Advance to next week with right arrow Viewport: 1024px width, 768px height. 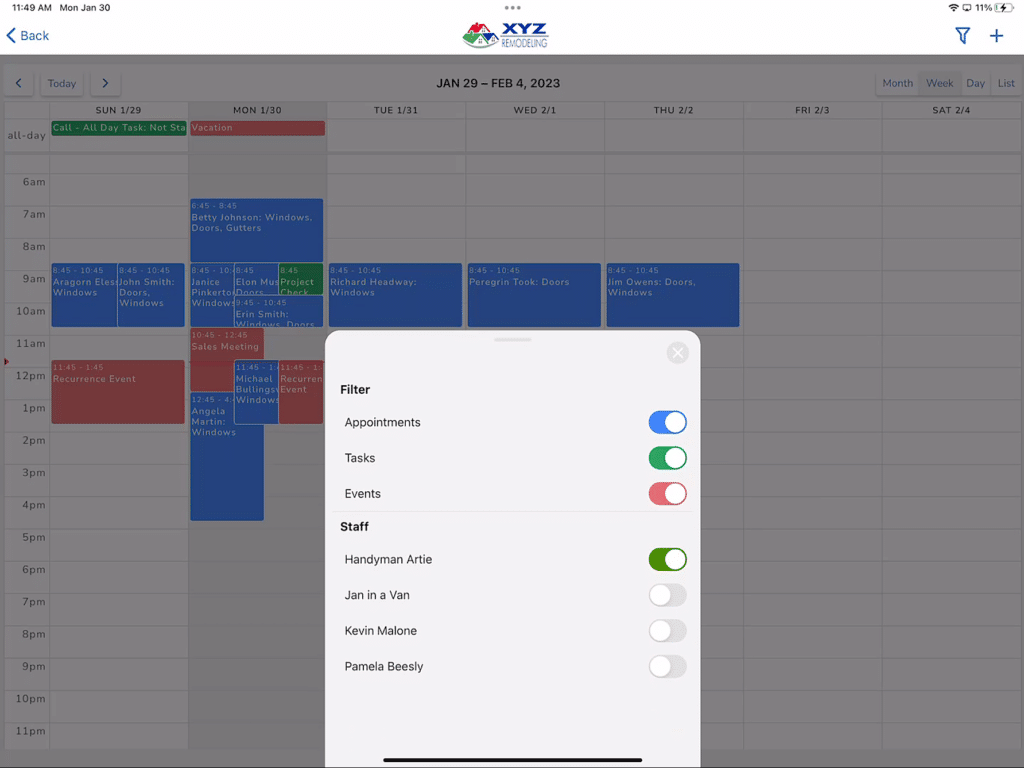[105, 83]
